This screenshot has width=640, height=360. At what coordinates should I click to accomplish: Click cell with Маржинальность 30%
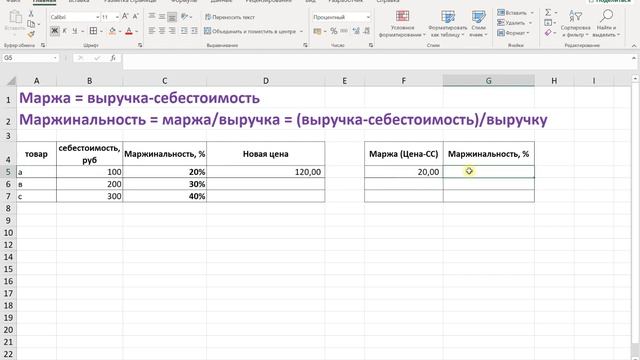[x=164, y=184]
